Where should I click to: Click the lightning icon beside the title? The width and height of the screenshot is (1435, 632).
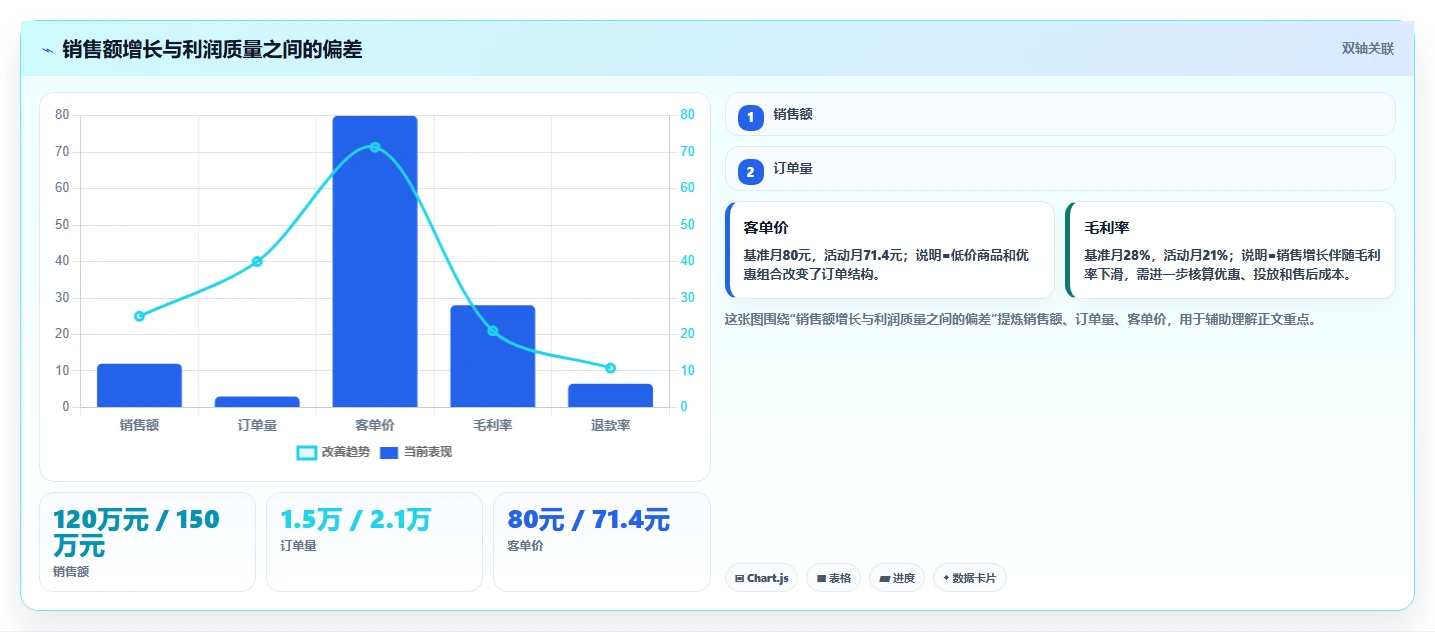click(47, 50)
